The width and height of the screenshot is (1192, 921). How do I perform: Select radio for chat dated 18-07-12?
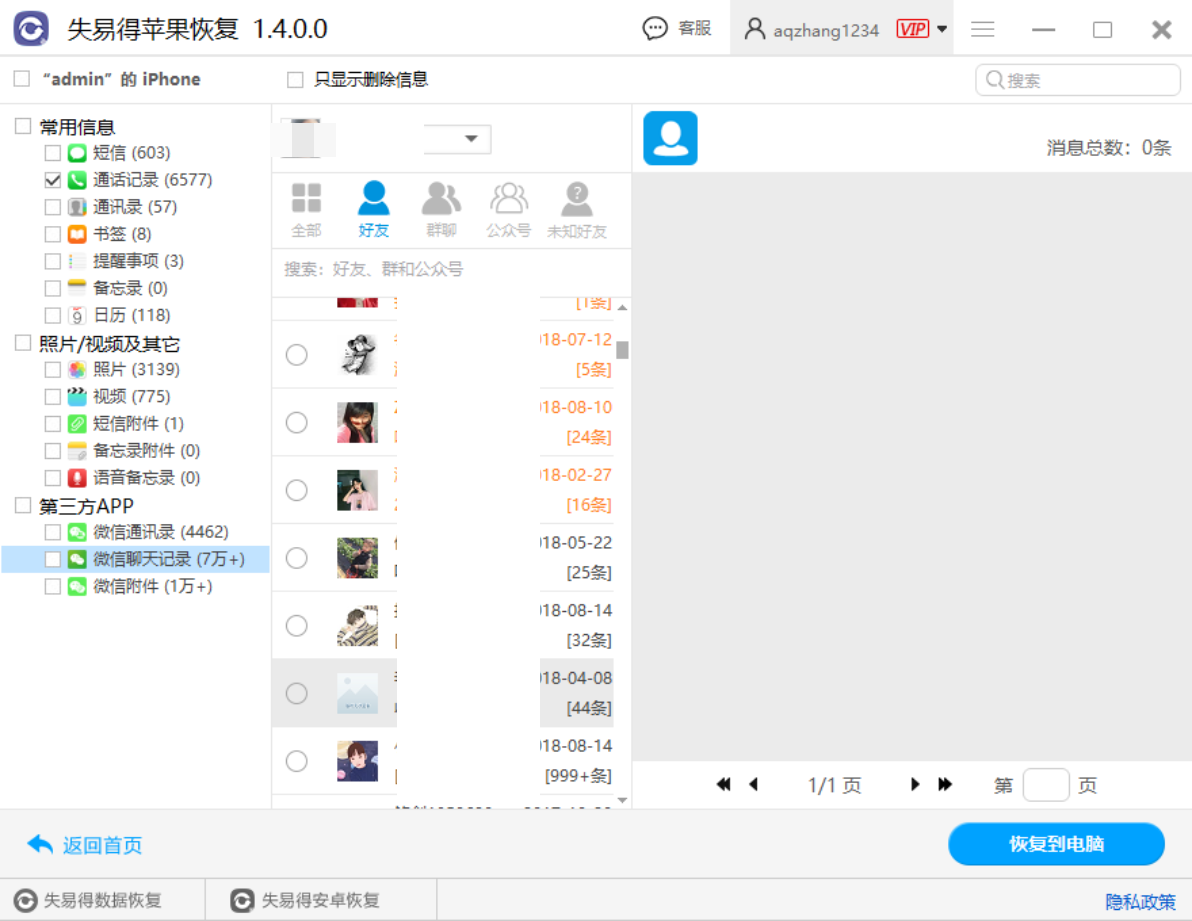(296, 355)
